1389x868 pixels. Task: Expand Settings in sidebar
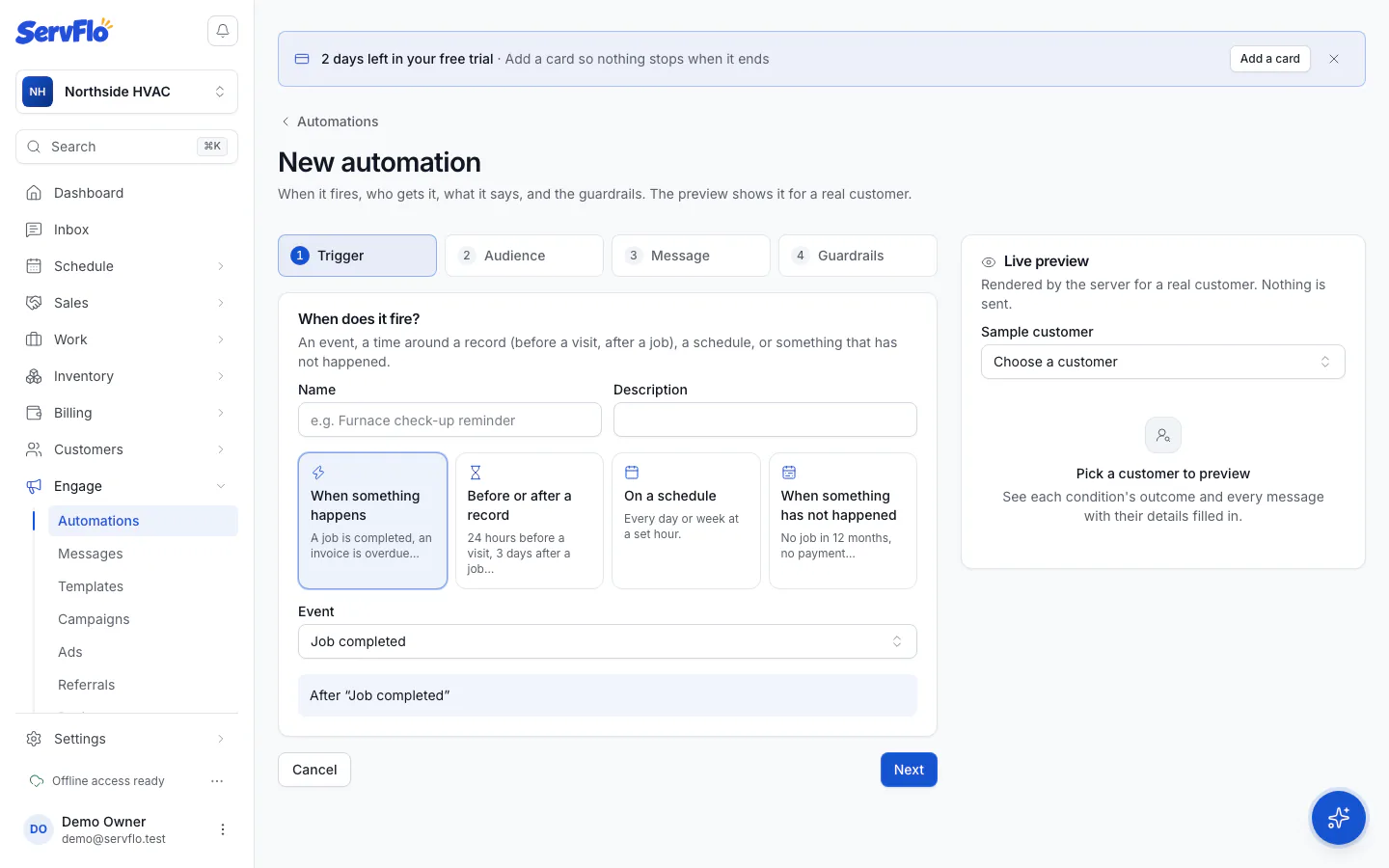pos(126,739)
